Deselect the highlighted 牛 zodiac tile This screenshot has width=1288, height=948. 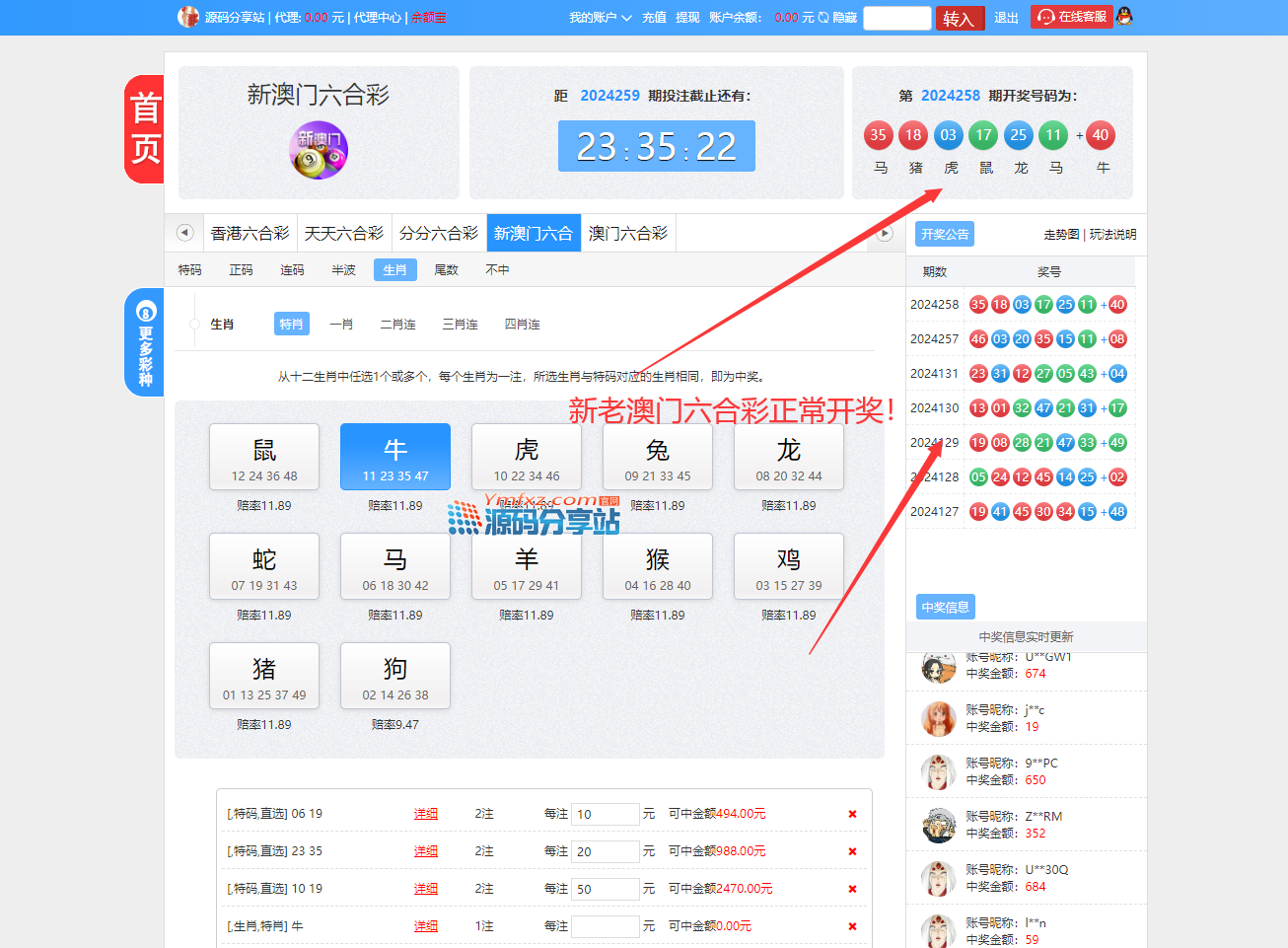click(395, 457)
